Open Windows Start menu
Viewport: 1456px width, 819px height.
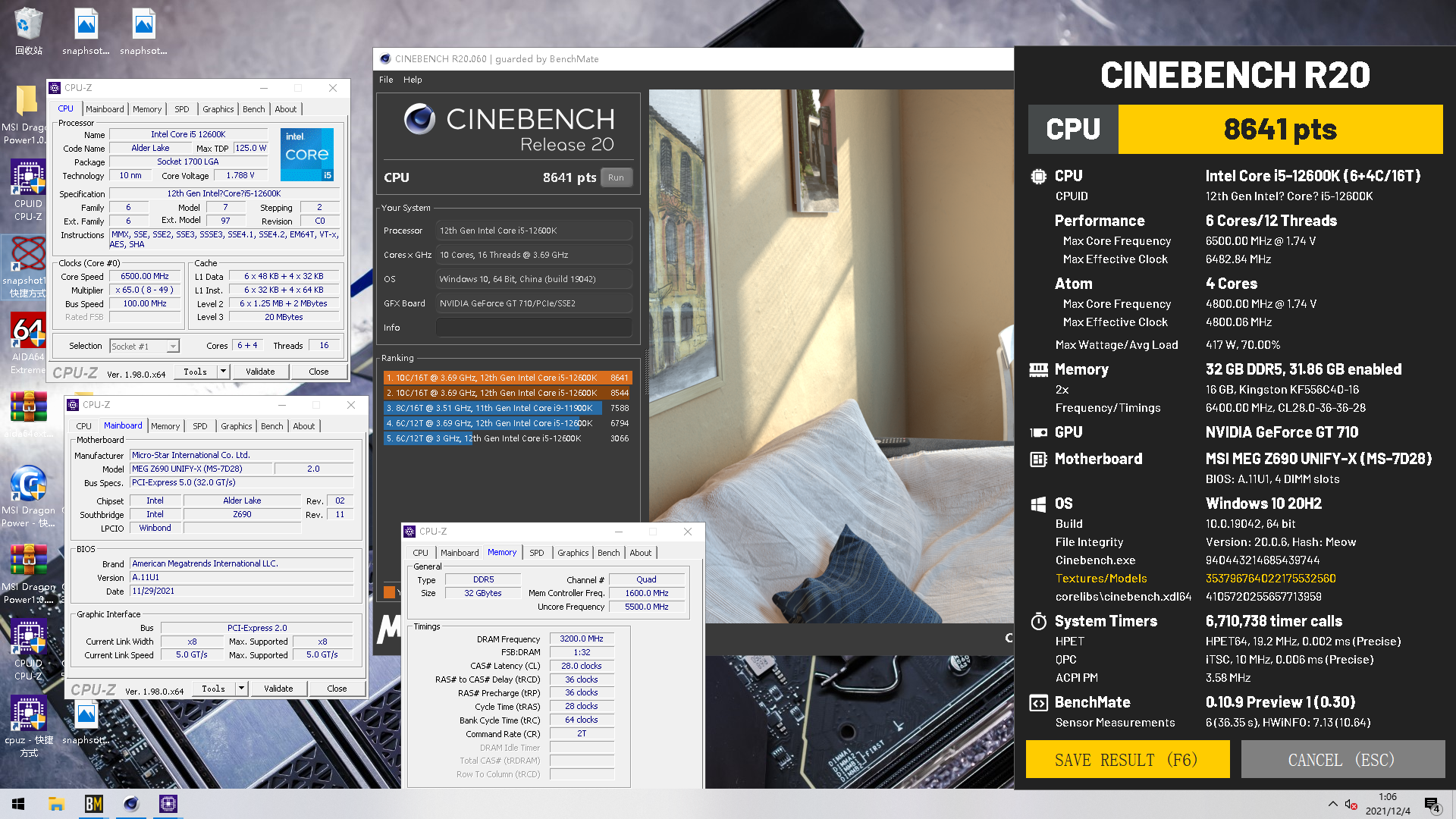click(18, 804)
